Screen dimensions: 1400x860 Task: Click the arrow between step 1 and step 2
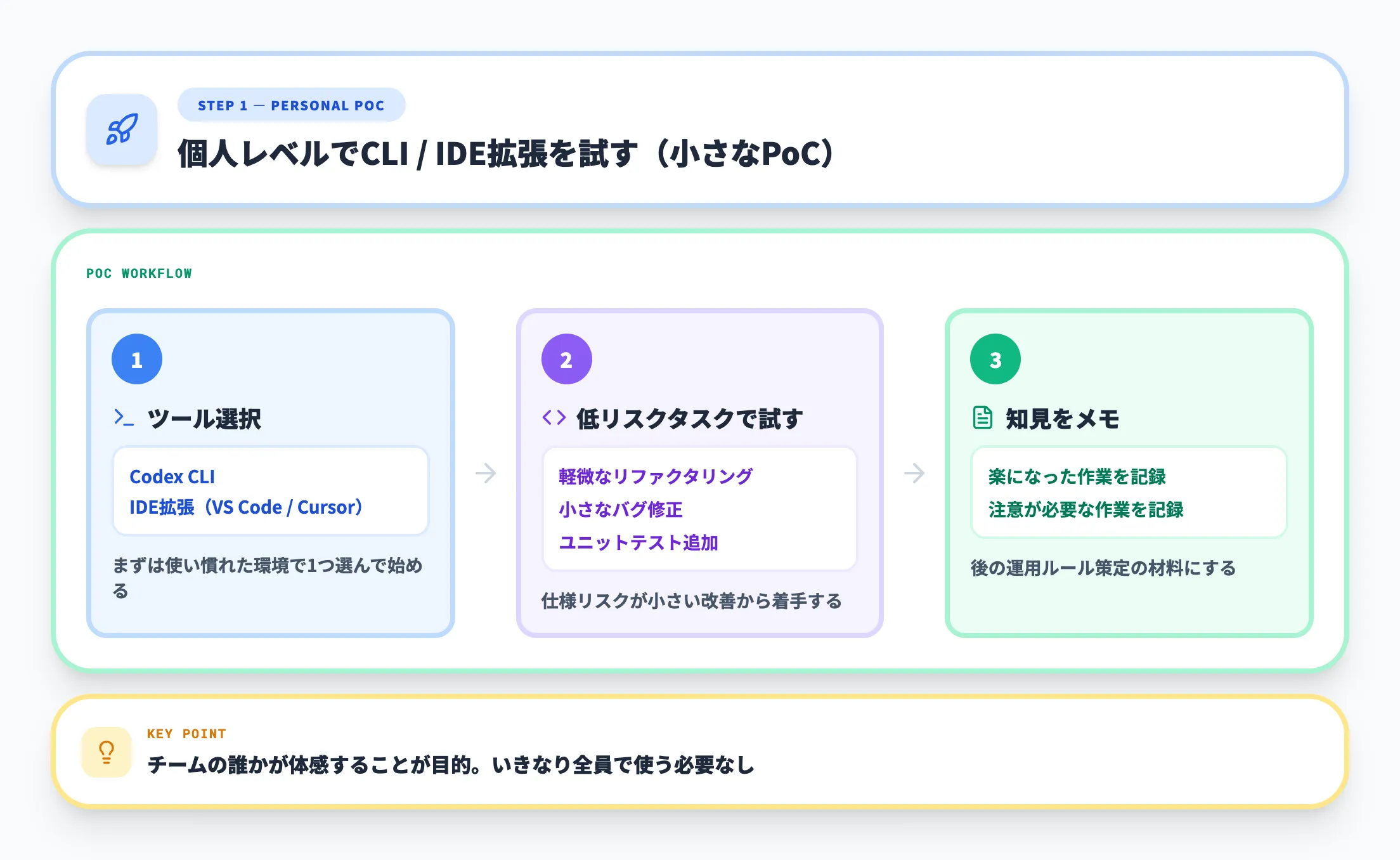tap(486, 472)
